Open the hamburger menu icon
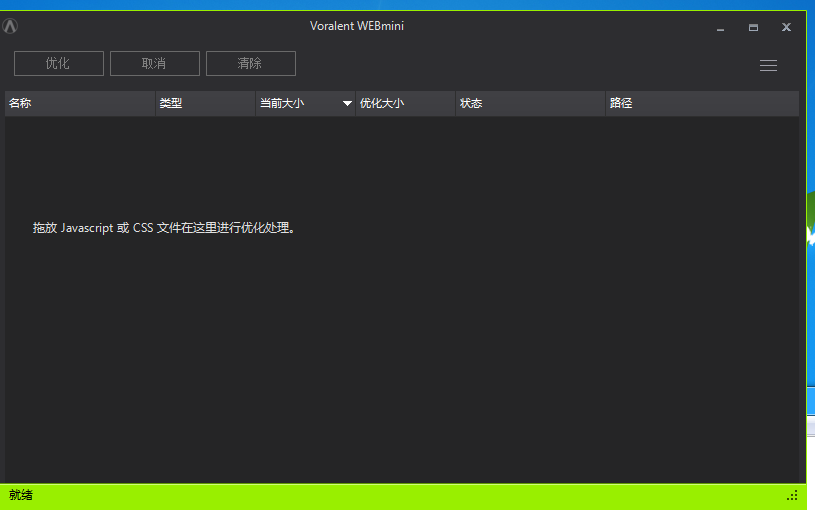Screen dimensions: 815x510 click(768, 65)
